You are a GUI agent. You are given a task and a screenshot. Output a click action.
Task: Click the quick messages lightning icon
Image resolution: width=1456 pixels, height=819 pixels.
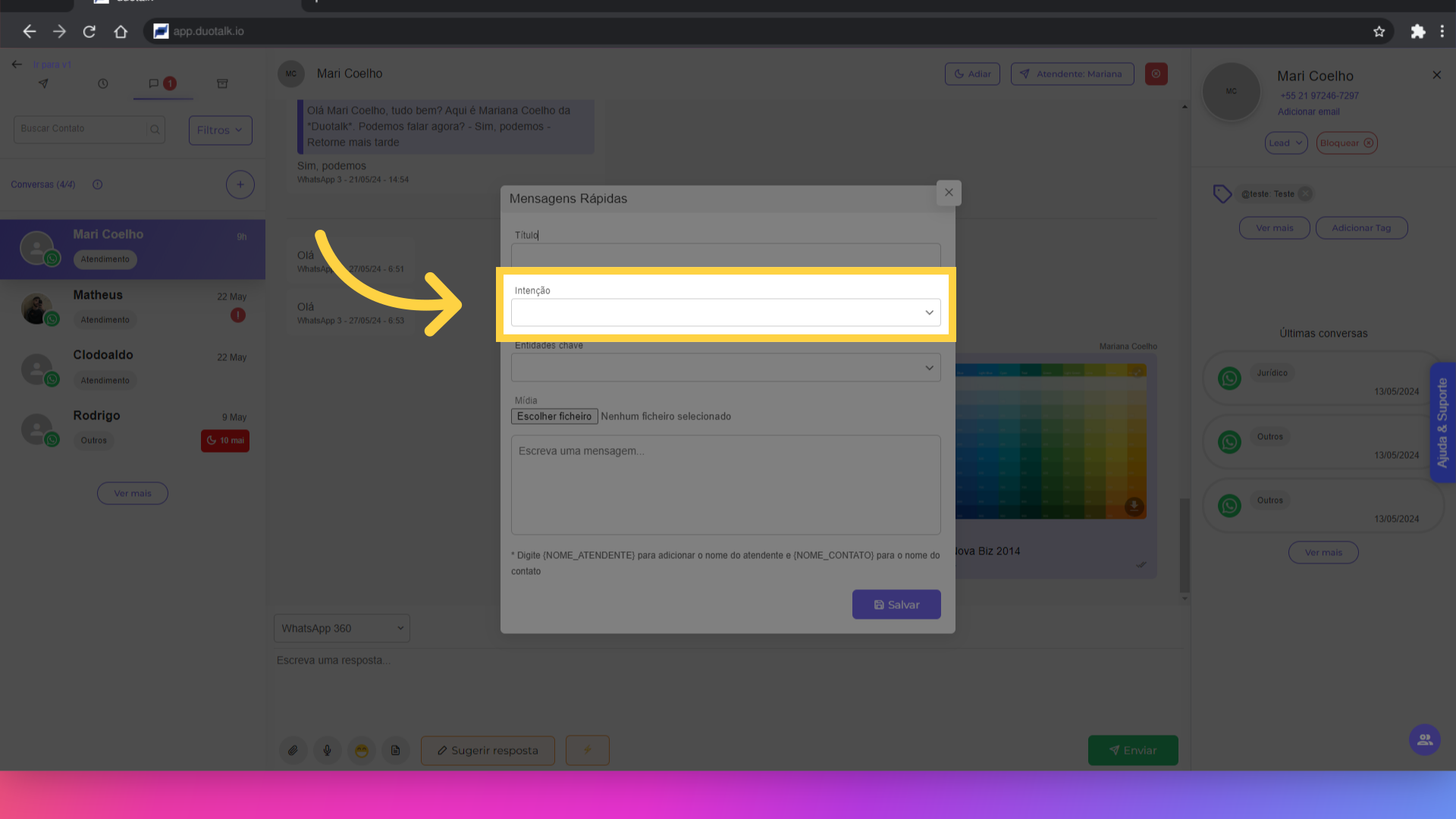click(587, 751)
